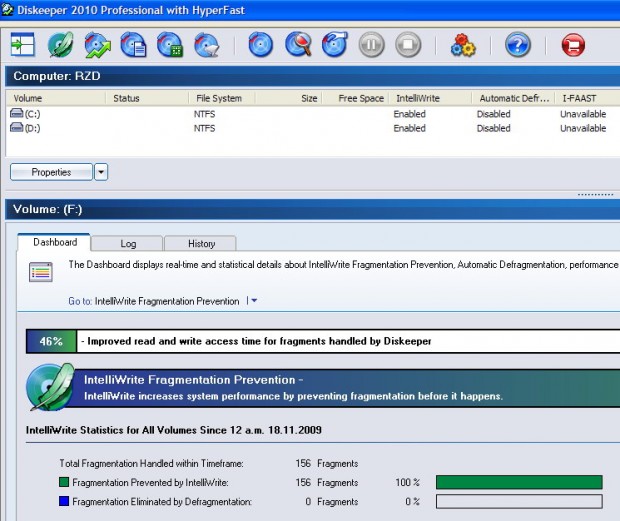Sort by the IntelliWrite column header

[430, 98]
